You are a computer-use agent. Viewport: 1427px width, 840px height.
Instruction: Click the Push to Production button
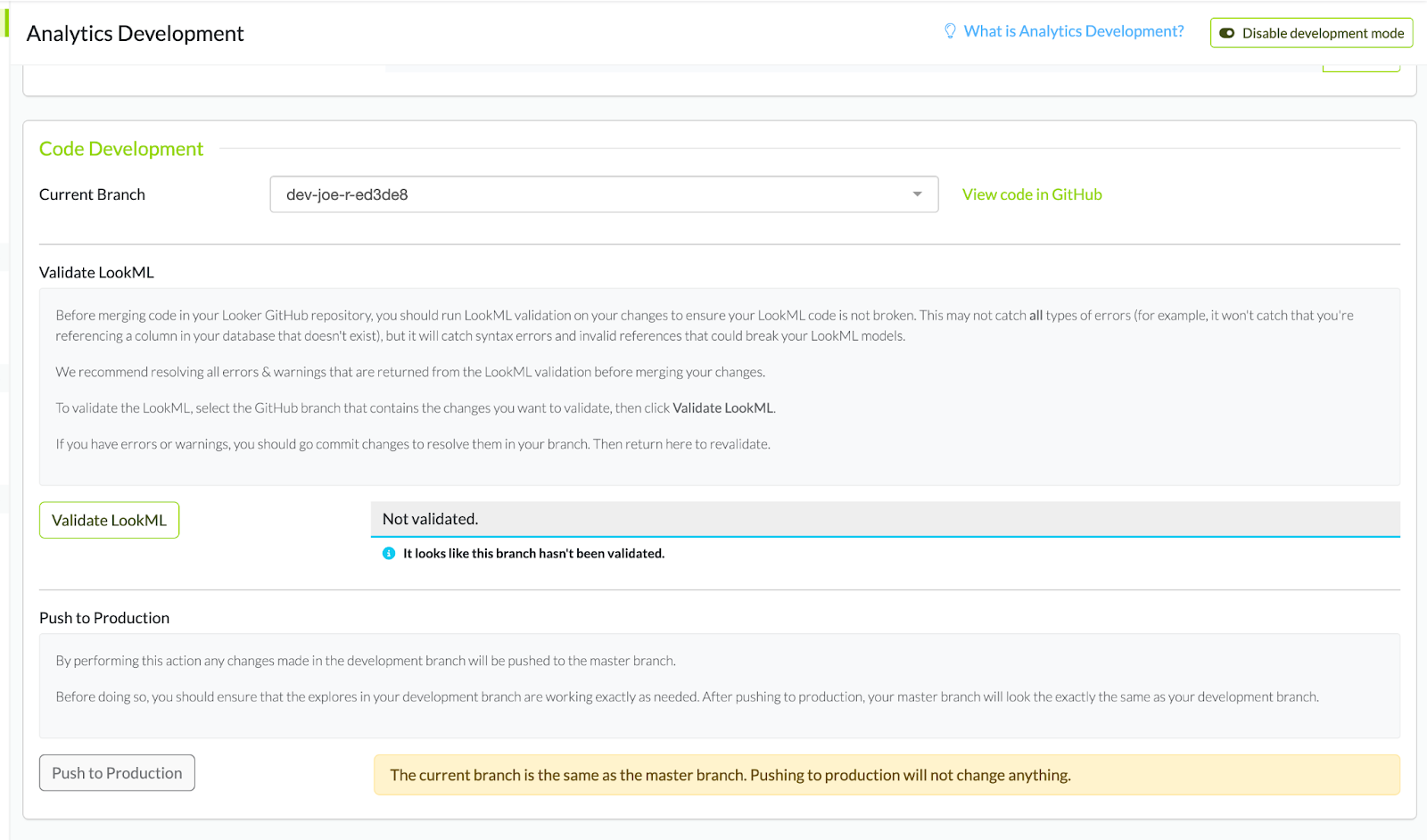point(117,773)
